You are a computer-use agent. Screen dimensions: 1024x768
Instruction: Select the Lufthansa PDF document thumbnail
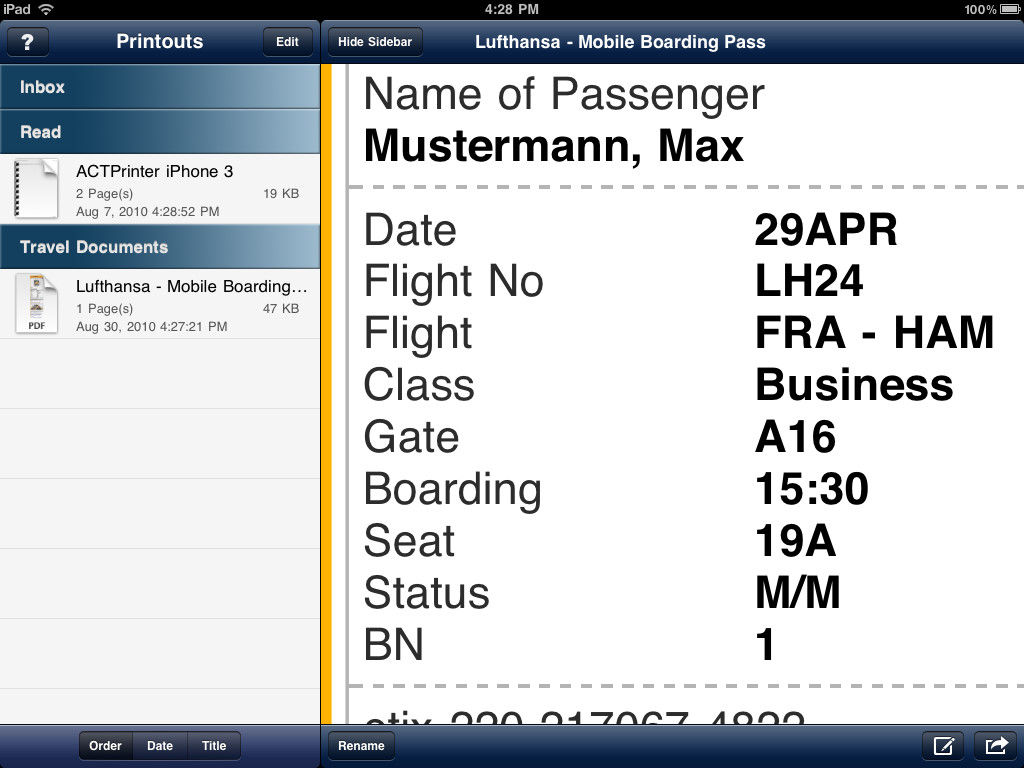(37, 304)
